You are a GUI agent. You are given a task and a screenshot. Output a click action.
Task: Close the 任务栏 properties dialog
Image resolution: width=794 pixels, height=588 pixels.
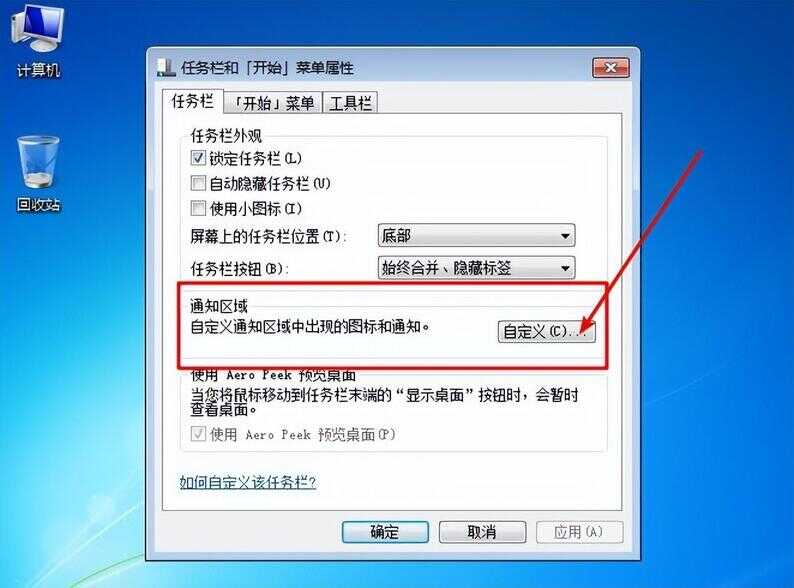pos(611,68)
